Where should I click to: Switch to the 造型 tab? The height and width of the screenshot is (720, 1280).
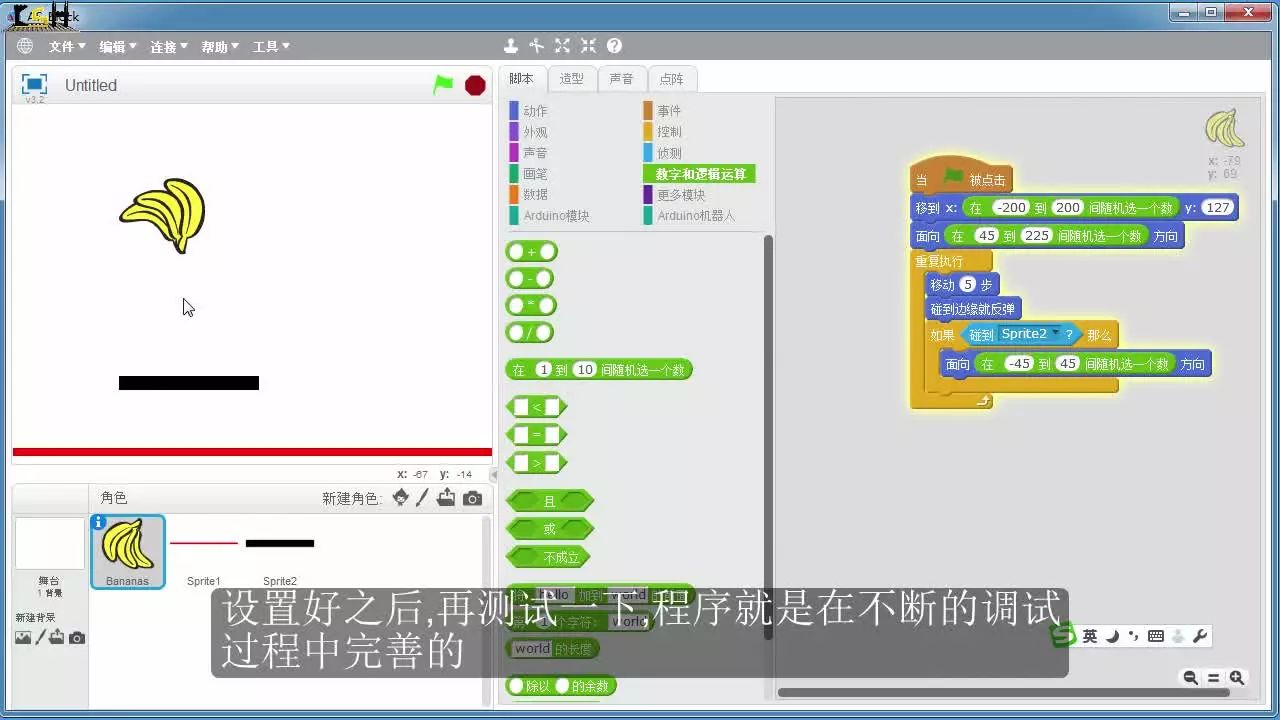click(x=572, y=79)
